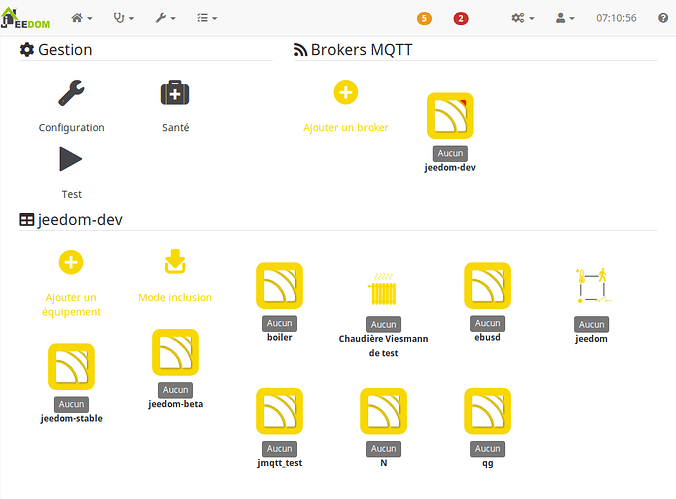The width and height of the screenshot is (676, 499).
Task: Click the clock showing 07:10:56
Action: tap(616, 18)
